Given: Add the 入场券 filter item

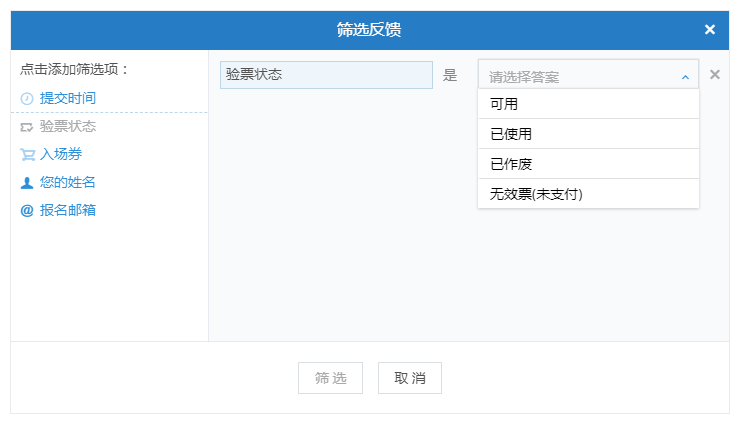Looking at the screenshot, I should pyautogui.click(x=61, y=154).
